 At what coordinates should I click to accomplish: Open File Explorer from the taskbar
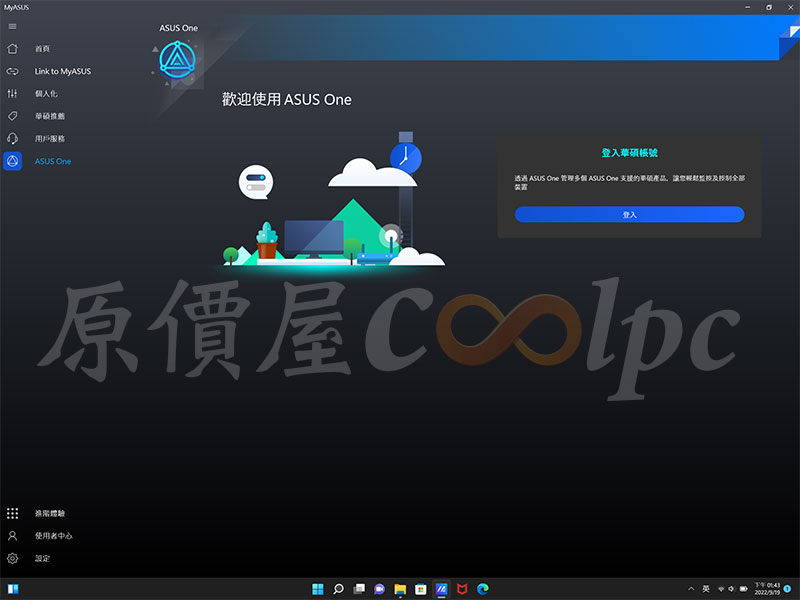(x=400, y=589)
